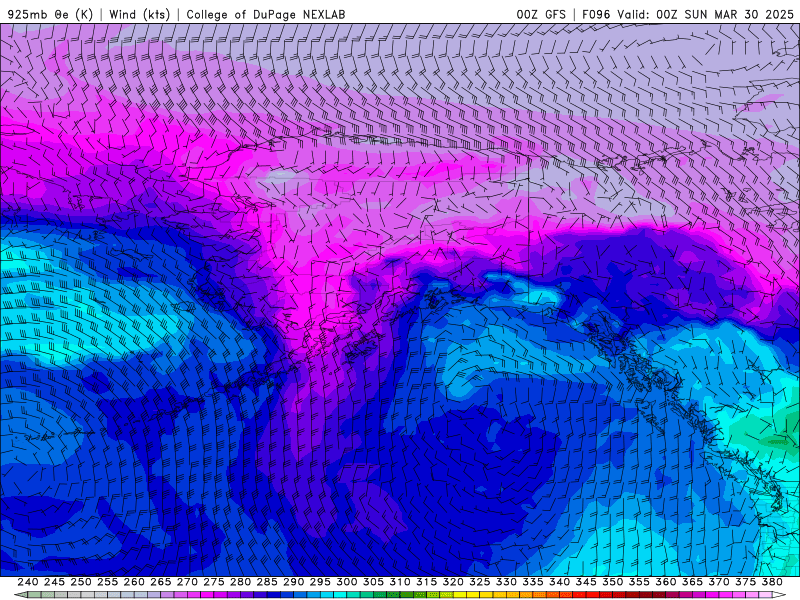This screenshot has width=800, height=600.
Task: Click the 380 color scale label
Action: (772, 582)
